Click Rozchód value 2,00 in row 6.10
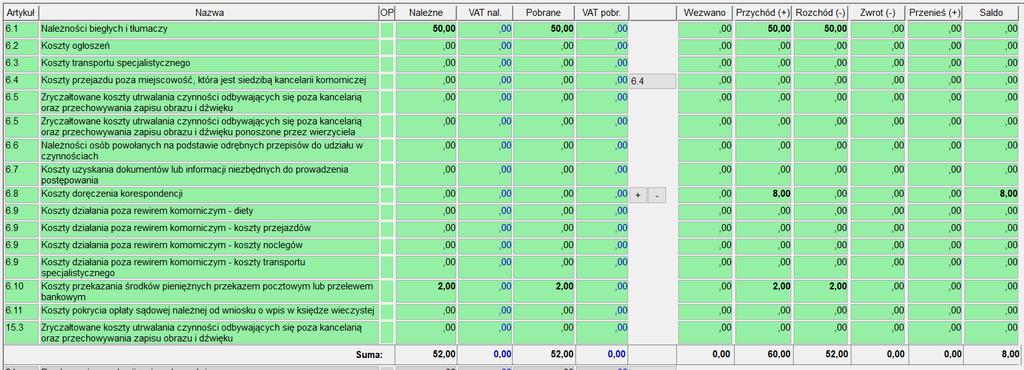This screenshot has height=370, width=1024. [821, 291]
